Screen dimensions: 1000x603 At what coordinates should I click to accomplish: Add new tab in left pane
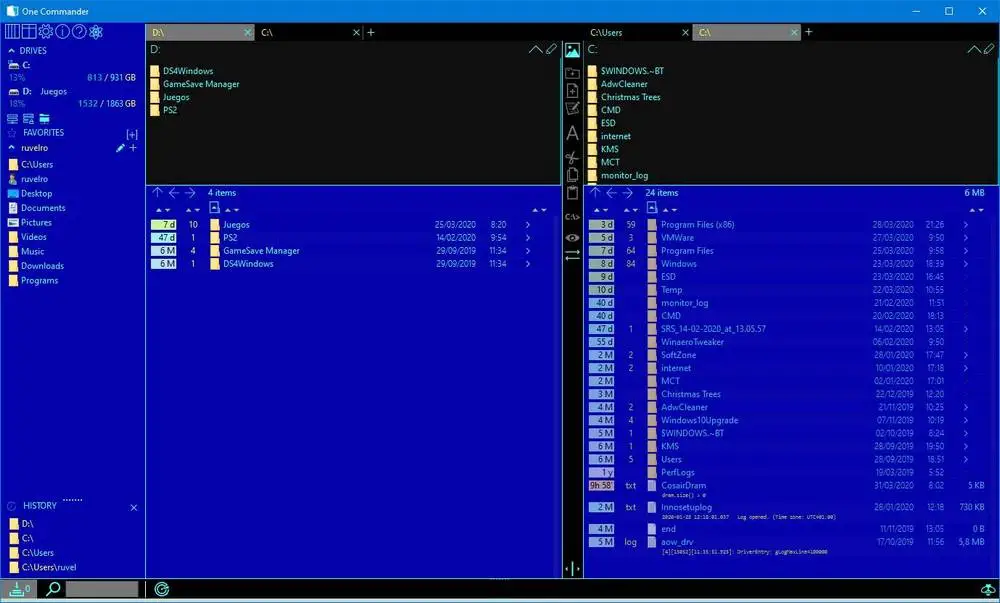(x=371, y=32)
